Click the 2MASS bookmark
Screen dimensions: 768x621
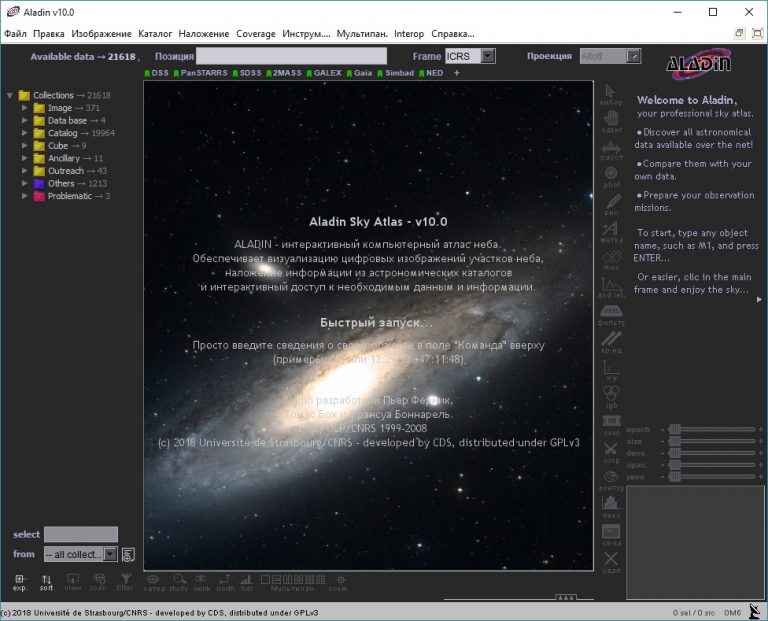284,73
